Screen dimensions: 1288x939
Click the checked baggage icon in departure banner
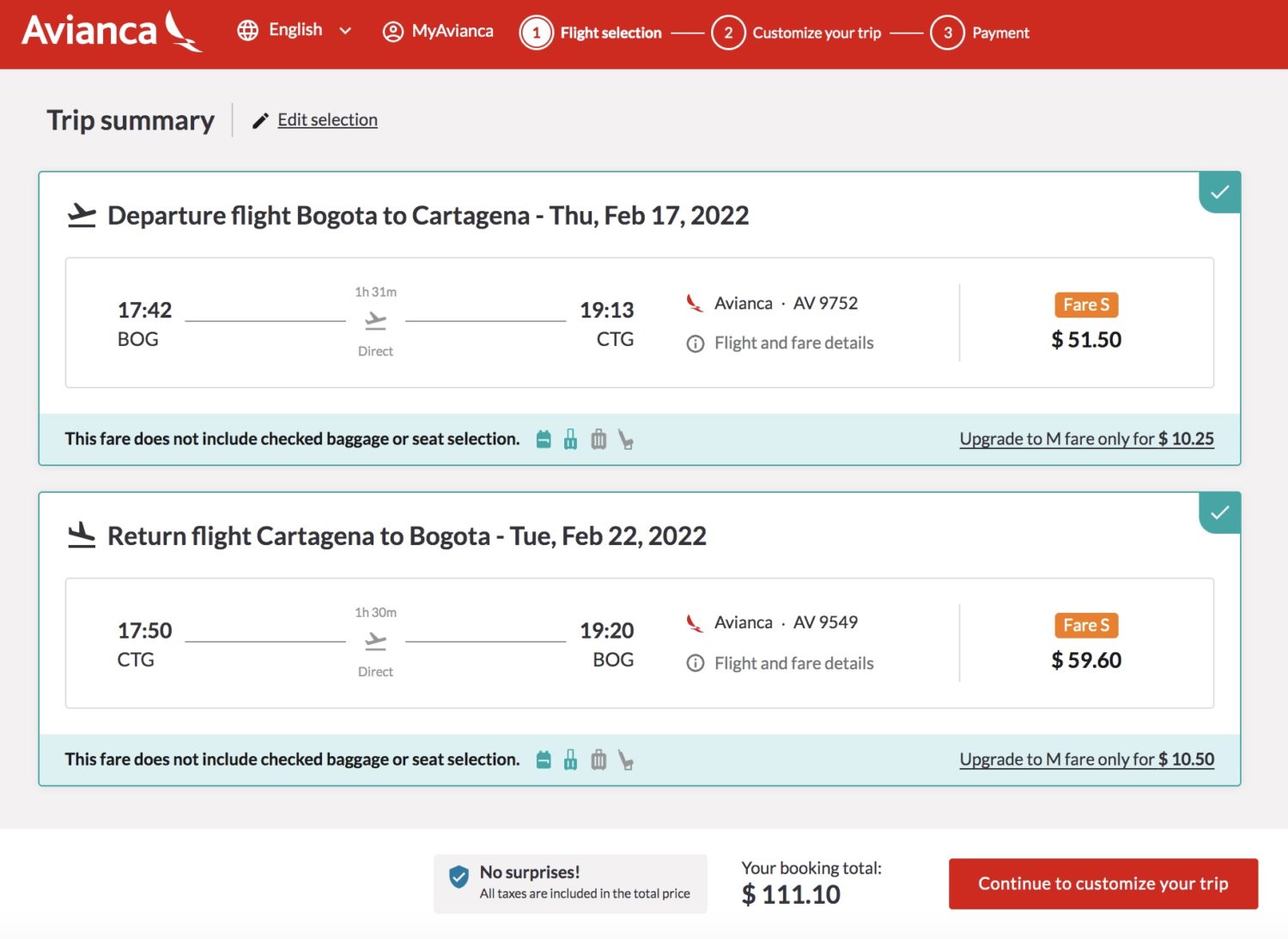pos(598,440)
